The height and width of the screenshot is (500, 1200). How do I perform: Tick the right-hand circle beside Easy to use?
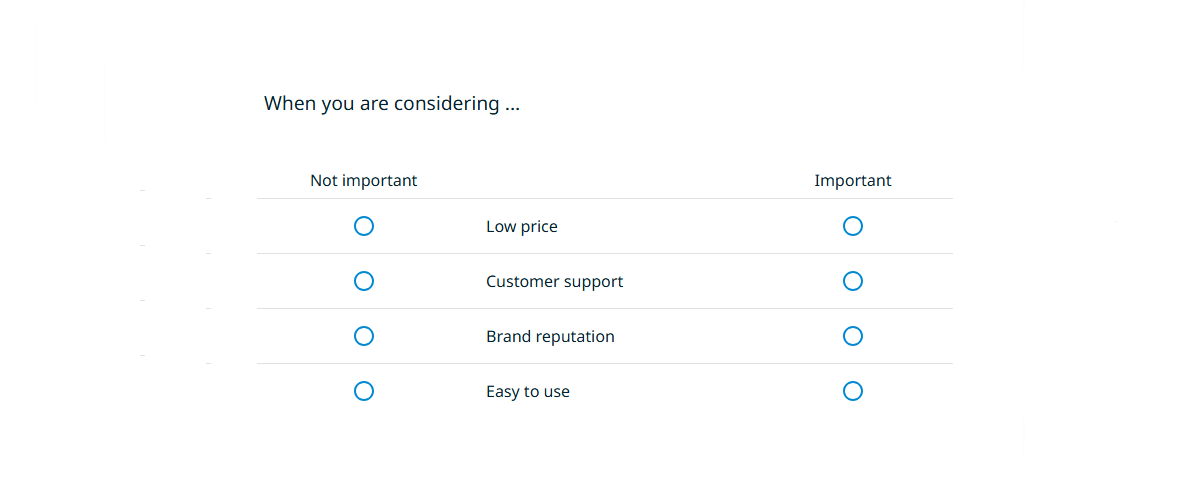[x=853, y=391]
